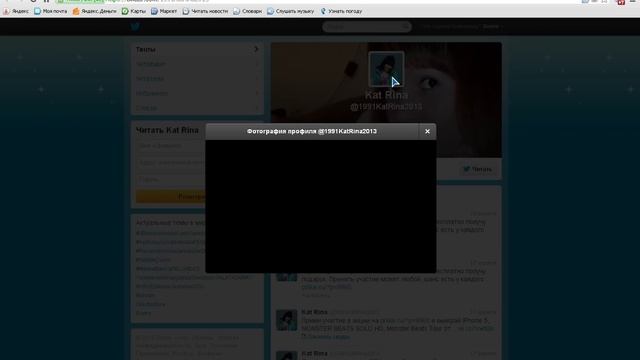Click the Twitter bird logo
The height and width of the screenshot is (360, 640).
tap(135, 27)
